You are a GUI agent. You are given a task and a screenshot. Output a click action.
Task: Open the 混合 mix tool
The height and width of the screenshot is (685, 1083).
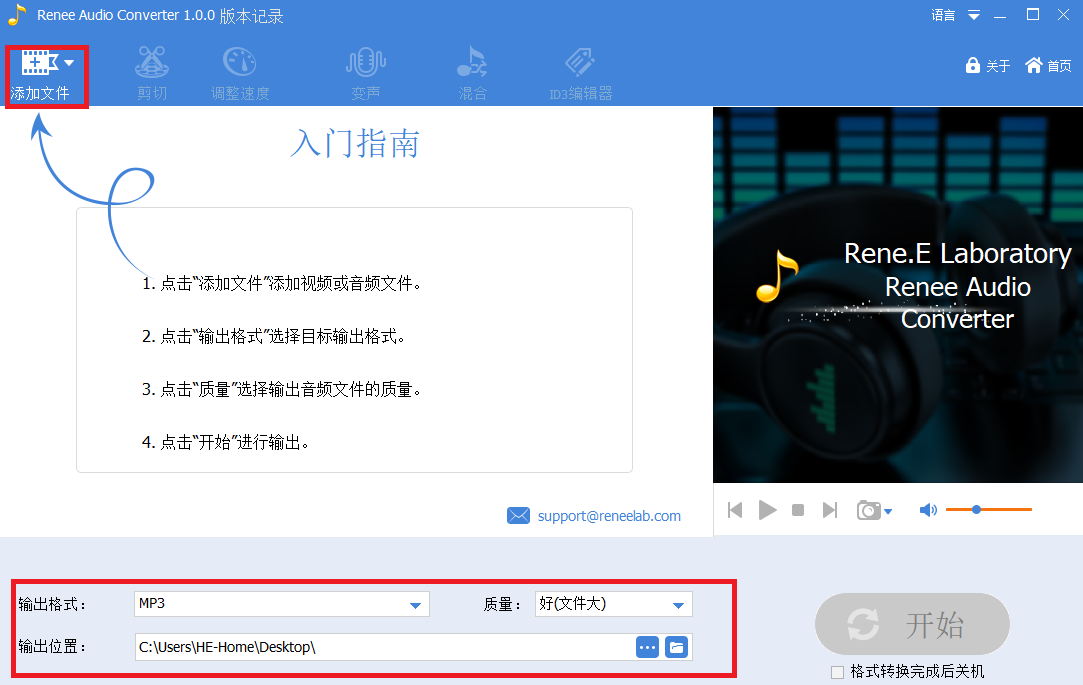(x=472, y=73)
